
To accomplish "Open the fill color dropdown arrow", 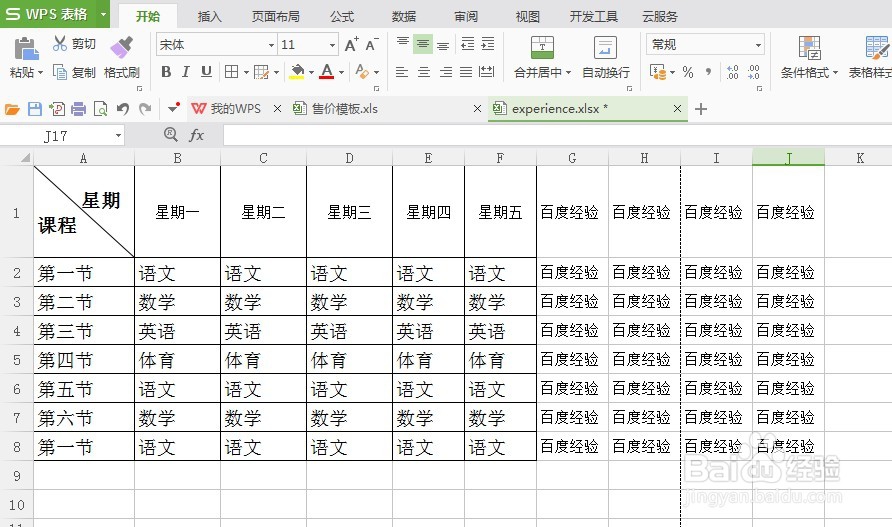I will click(311, 72).
